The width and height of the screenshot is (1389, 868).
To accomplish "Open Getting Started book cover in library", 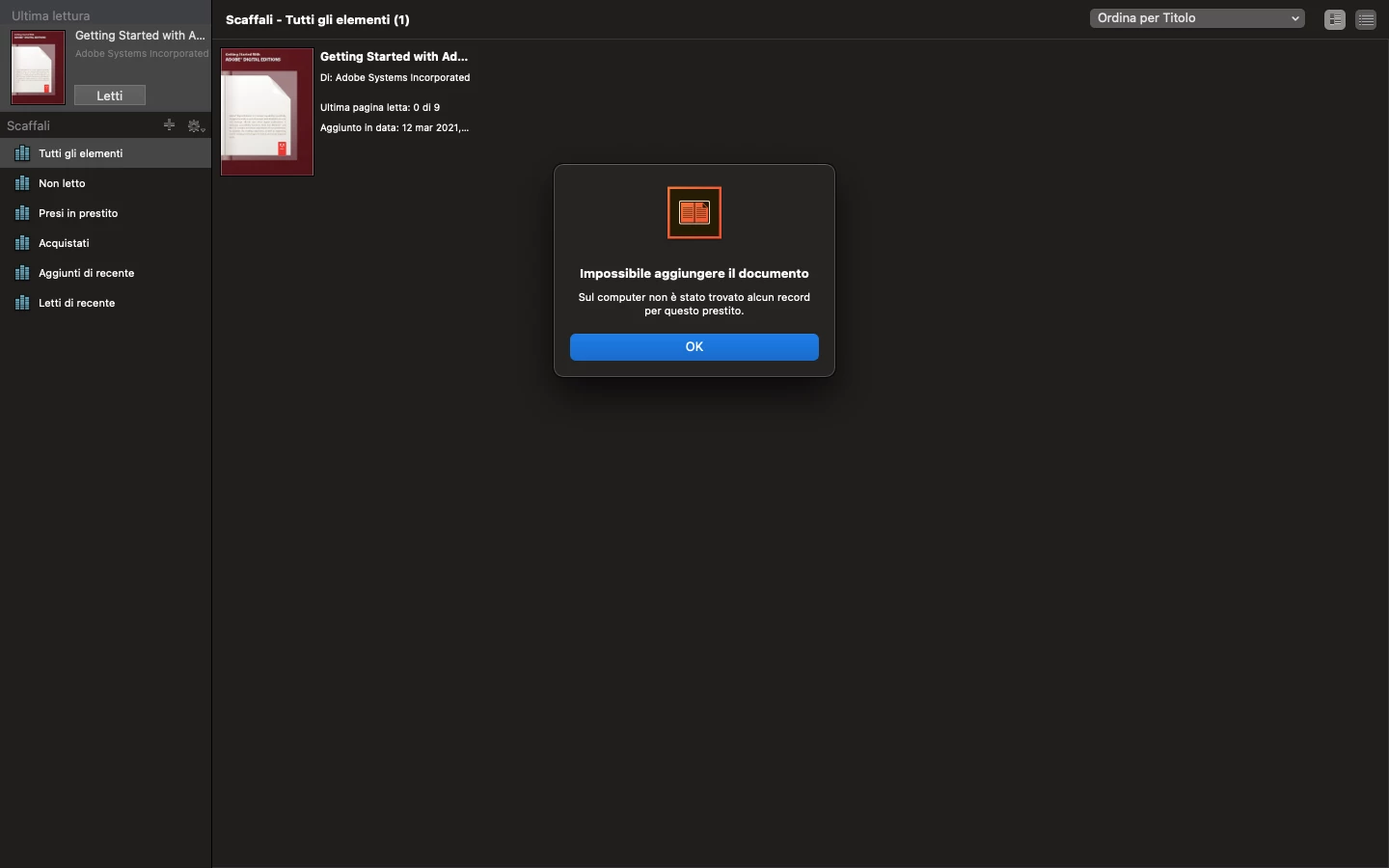I will tap(267, 112).
